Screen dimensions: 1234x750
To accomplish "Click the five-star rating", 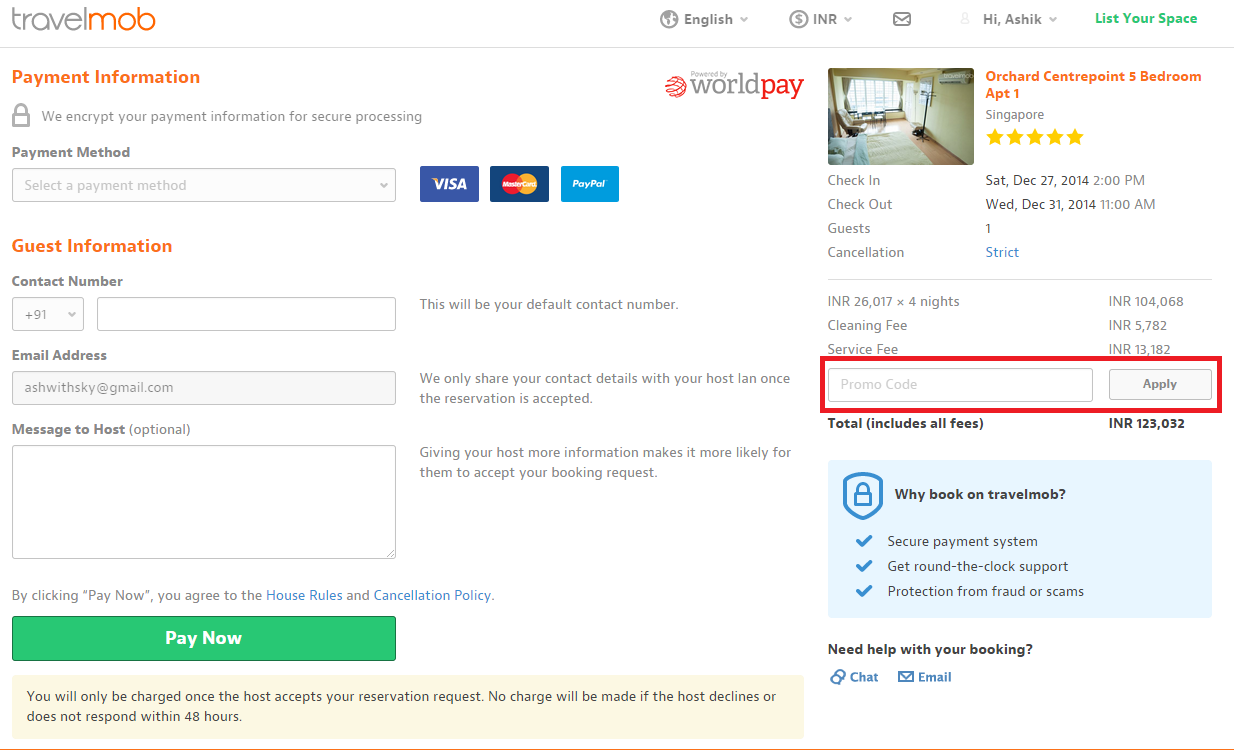I will [x=1034, y=137].
